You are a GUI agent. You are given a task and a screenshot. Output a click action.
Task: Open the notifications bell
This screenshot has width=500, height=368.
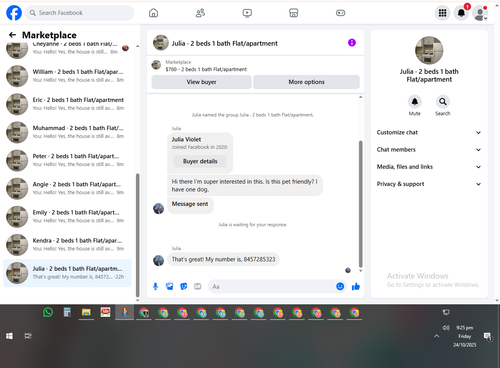[461, 13]
